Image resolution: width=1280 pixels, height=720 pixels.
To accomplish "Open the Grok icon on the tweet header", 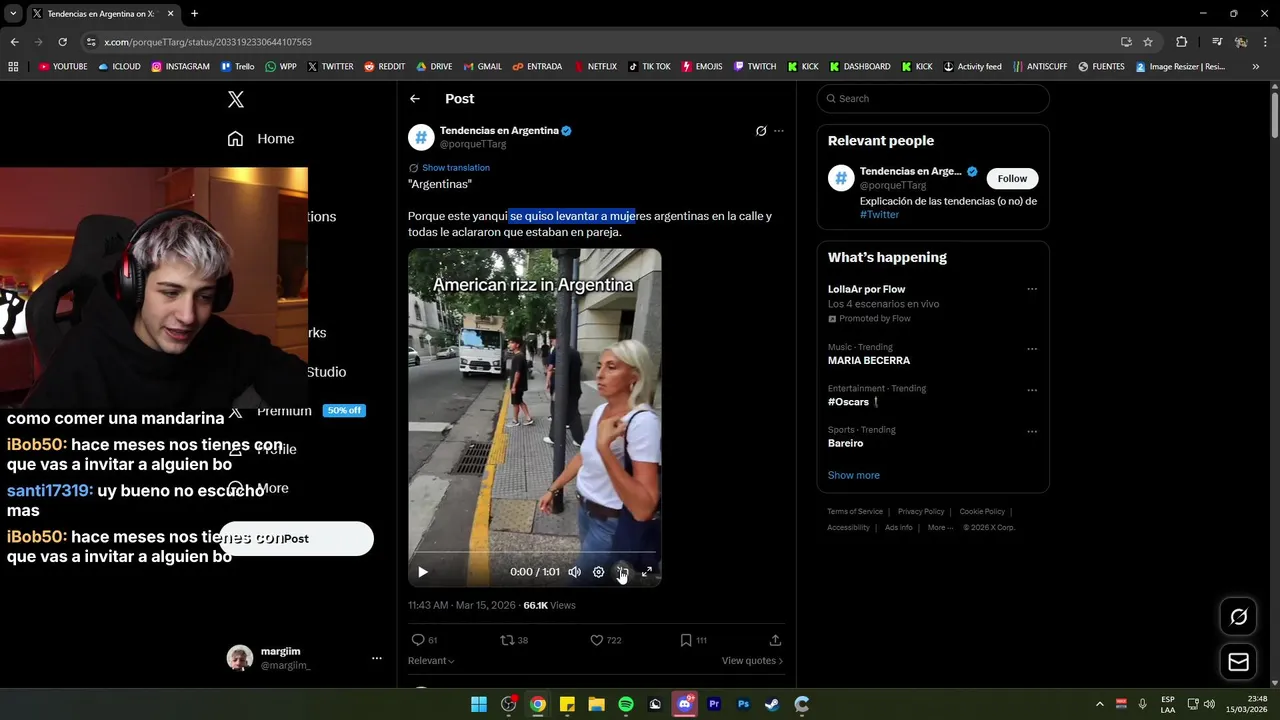I will pos(761,131).
